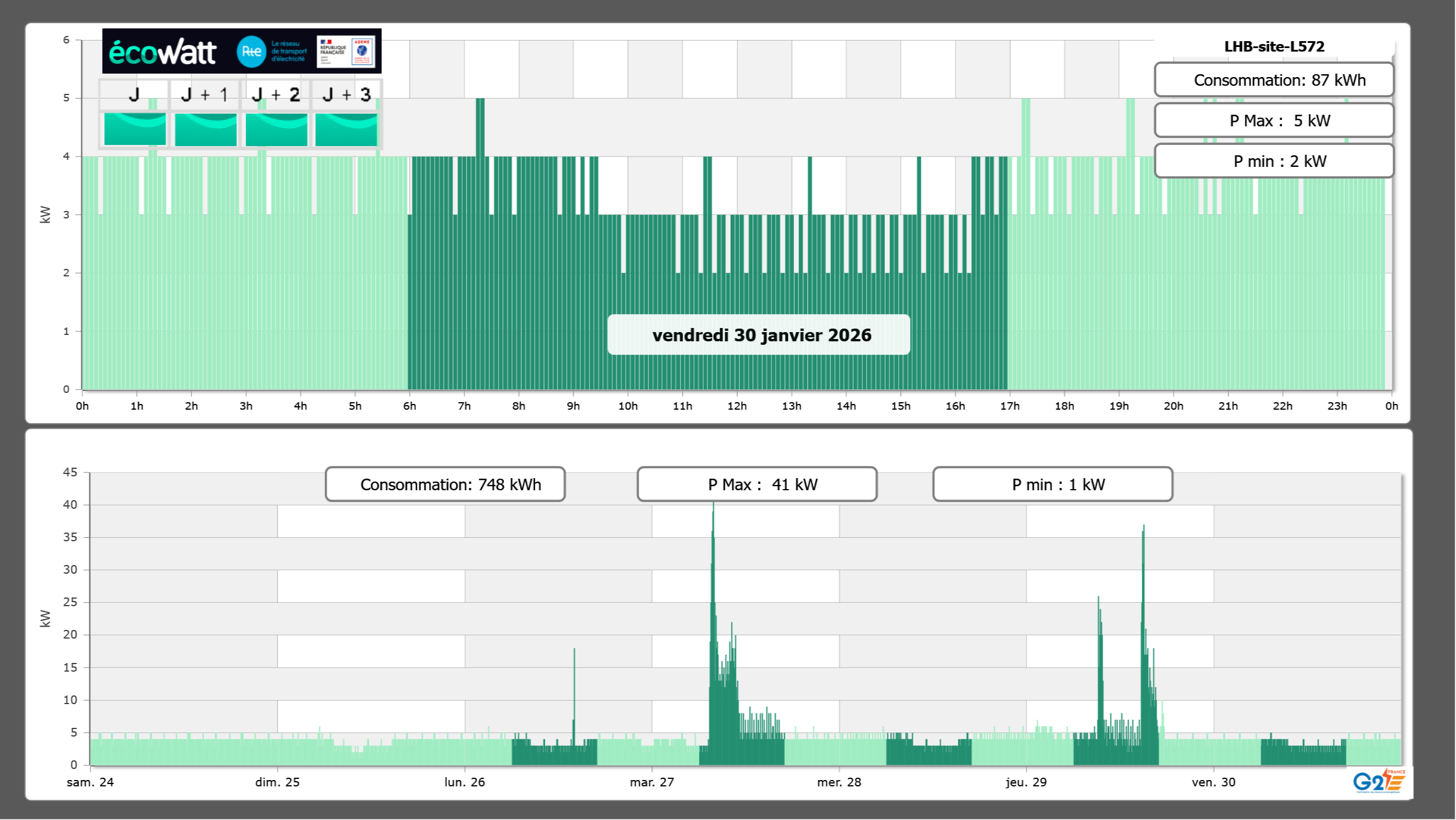
Task: Click the daily P min : 2 kW box
Action: pos(1273,161)
